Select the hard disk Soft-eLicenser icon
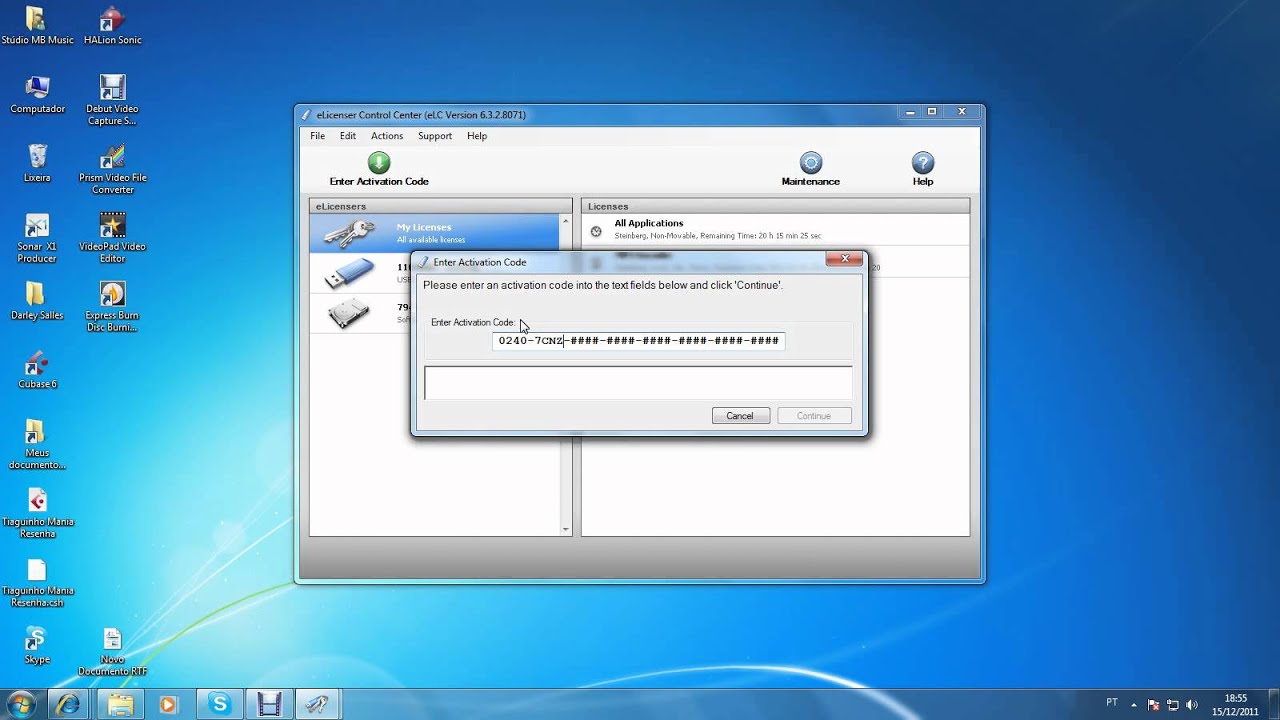 point(349,313)
